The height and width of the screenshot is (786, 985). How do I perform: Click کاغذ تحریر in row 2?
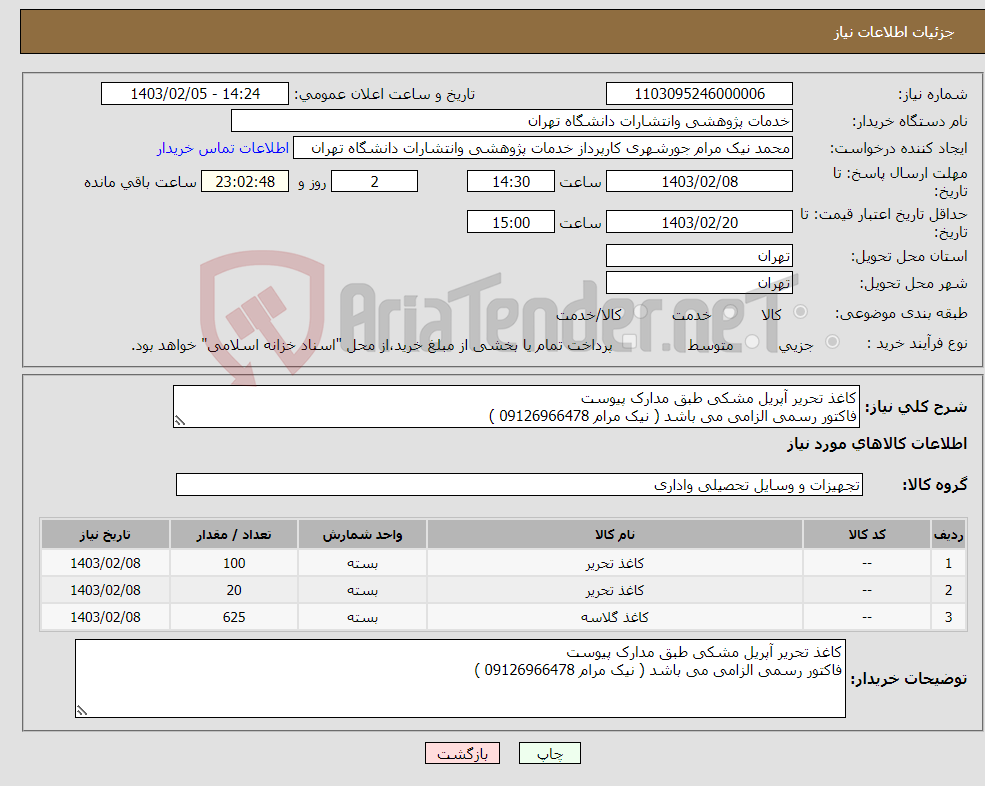(x=615, y=591)
